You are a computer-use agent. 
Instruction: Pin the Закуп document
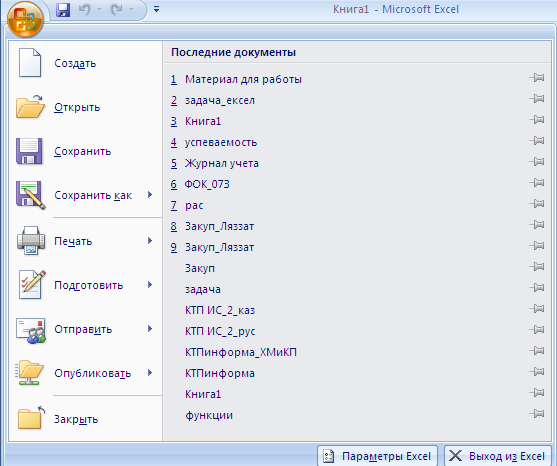[x=537, y=267]
